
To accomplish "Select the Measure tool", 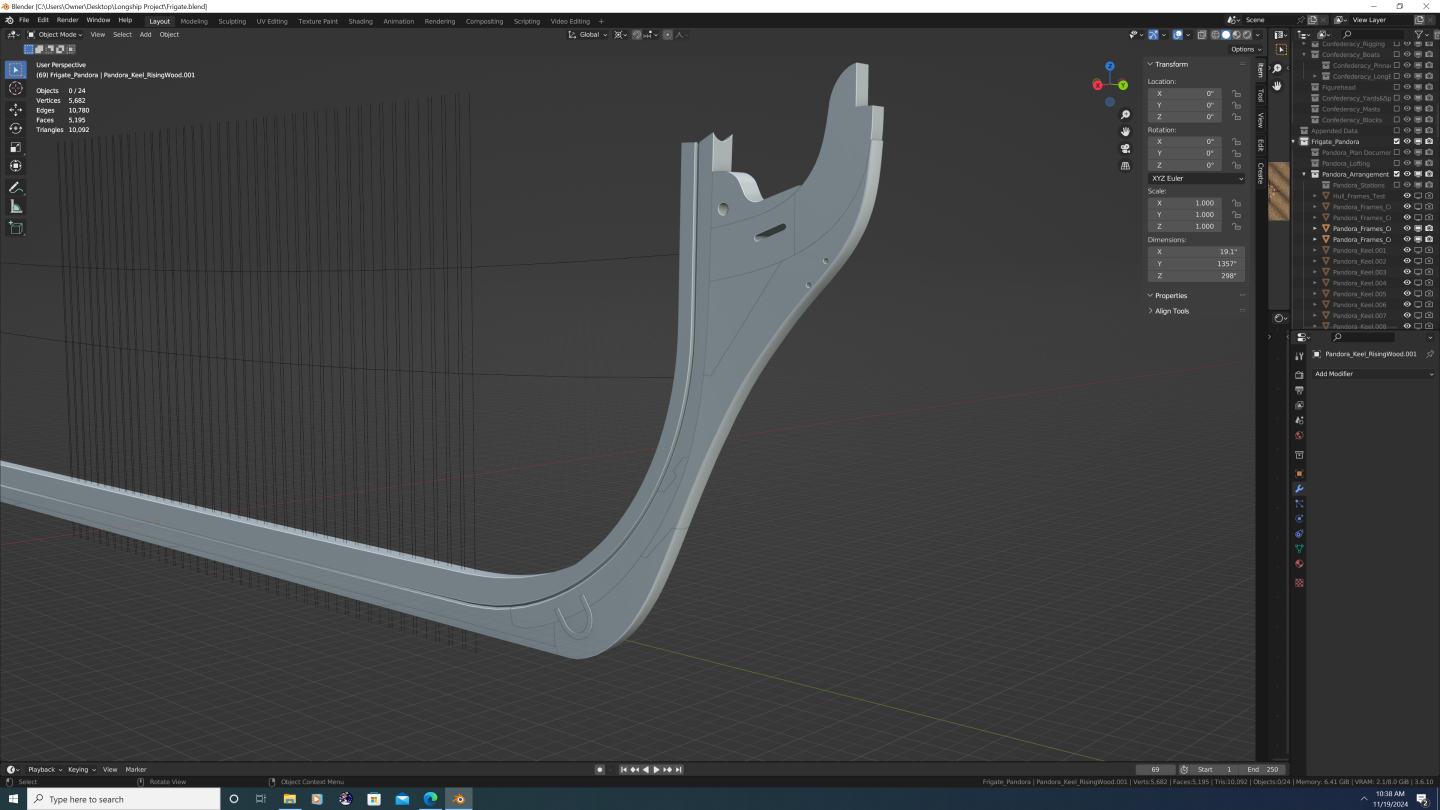I will pos(15,207).
